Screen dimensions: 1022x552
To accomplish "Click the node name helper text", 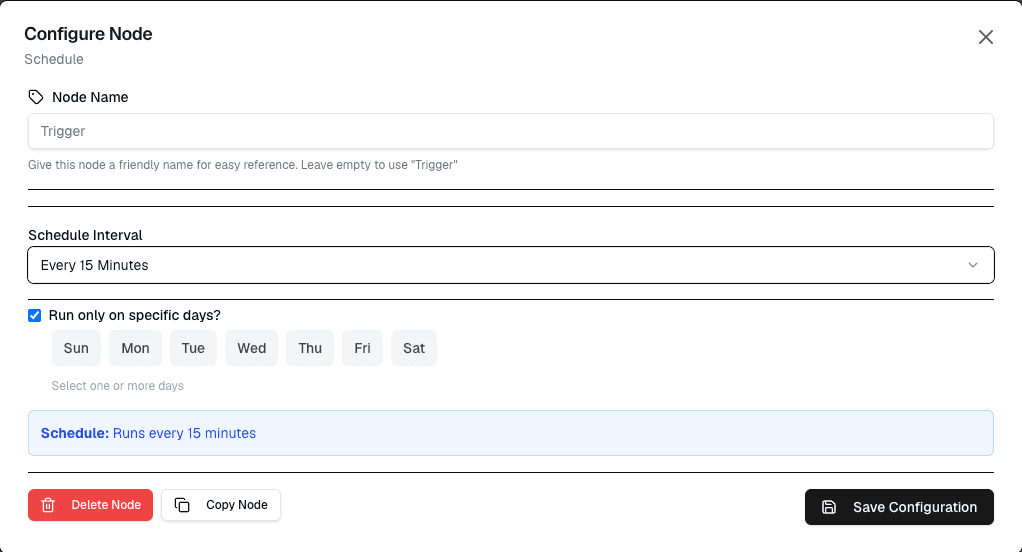I will (x=242, y=165).
